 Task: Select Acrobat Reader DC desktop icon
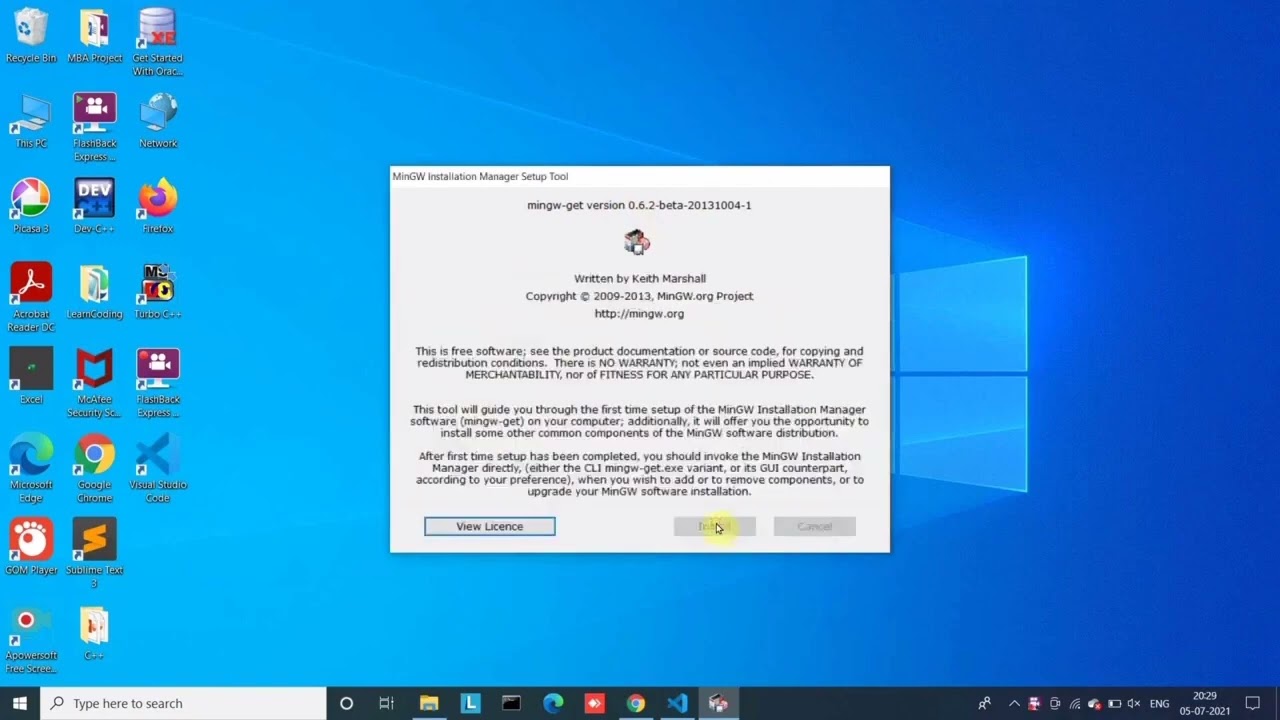point(31,298)
